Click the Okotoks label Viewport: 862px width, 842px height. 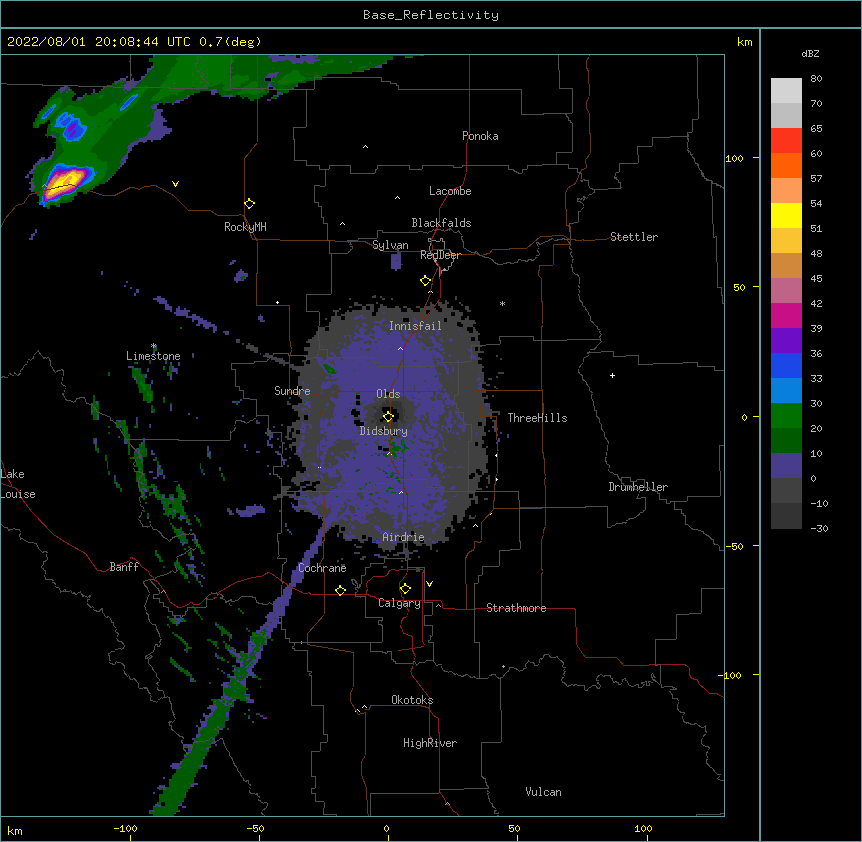point(412,700)
